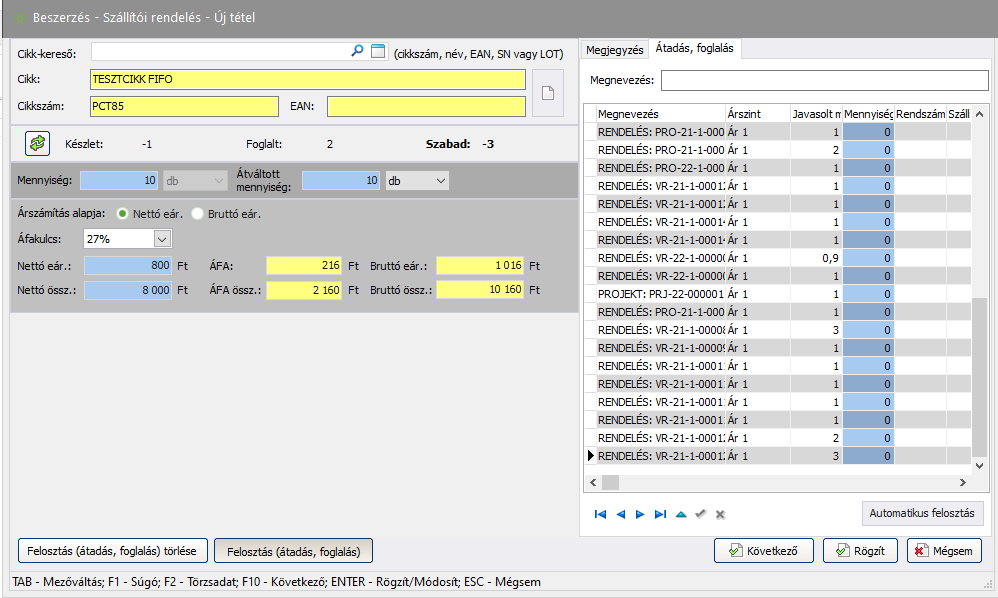Go to next record arrow
This screenshot has width=998, height=598.
pyautogui.click(x=640, y=514)
